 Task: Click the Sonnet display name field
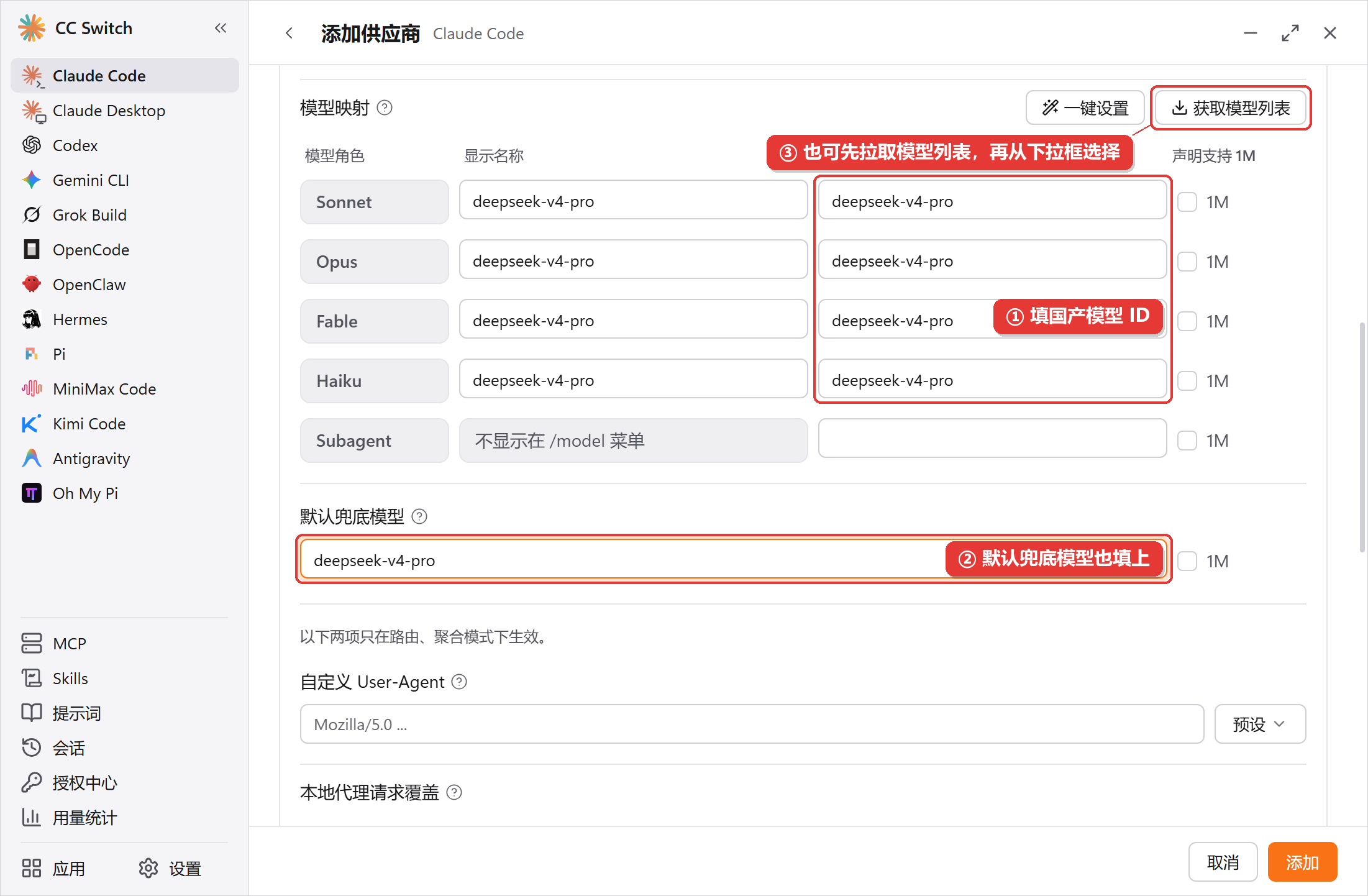[x=633, y=200]
